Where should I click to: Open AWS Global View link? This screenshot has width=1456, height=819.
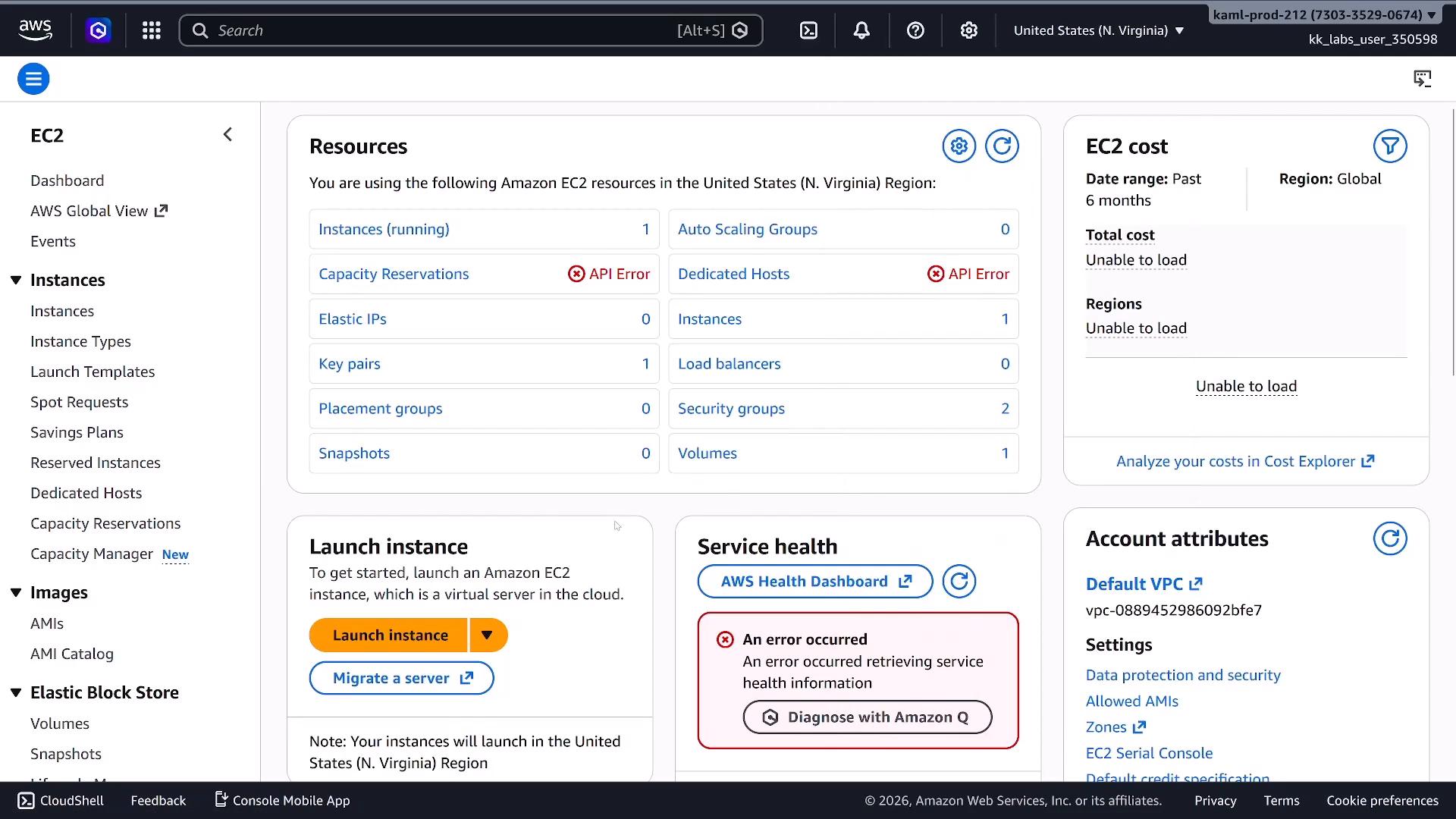(99, 211)
